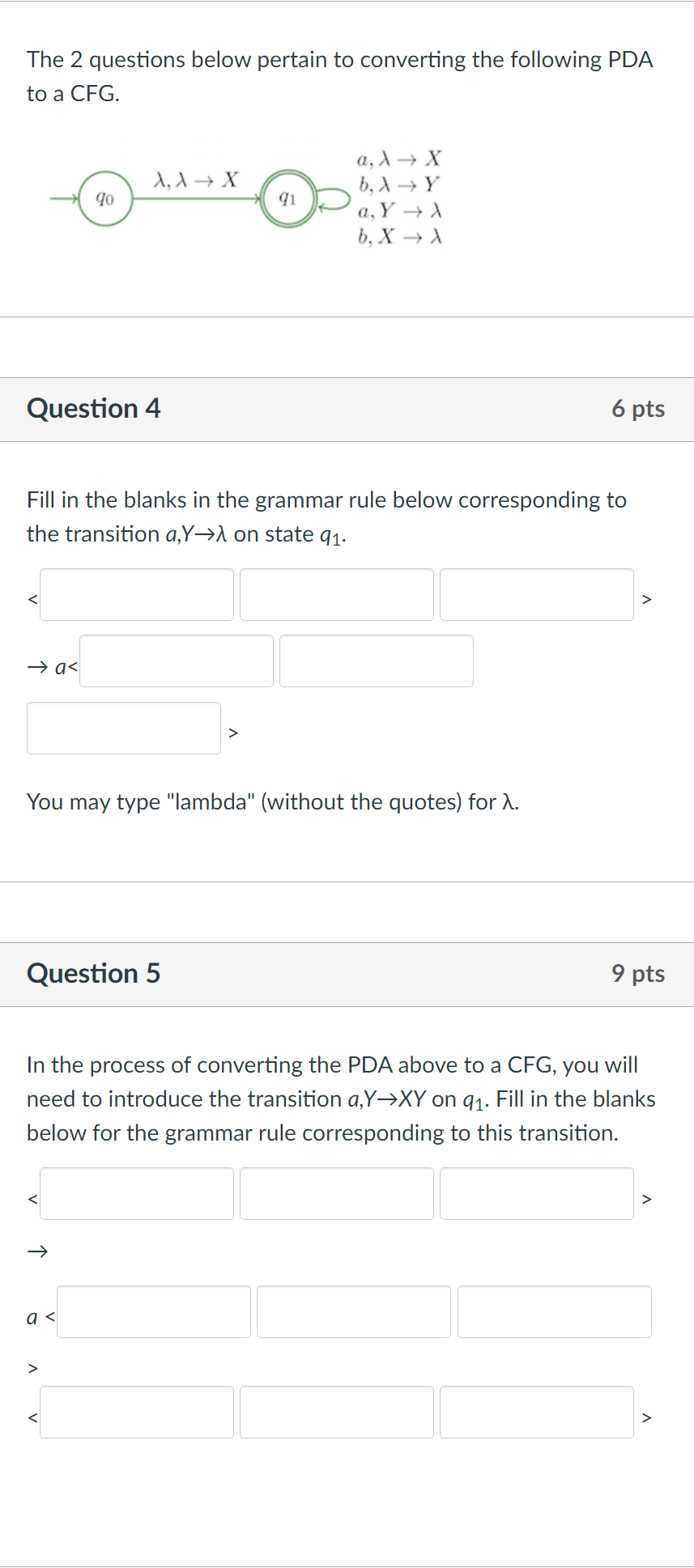Click the first blank in Question 4's grammar rule
This screenshot has width=694, height=1568.
click(136, 593)
